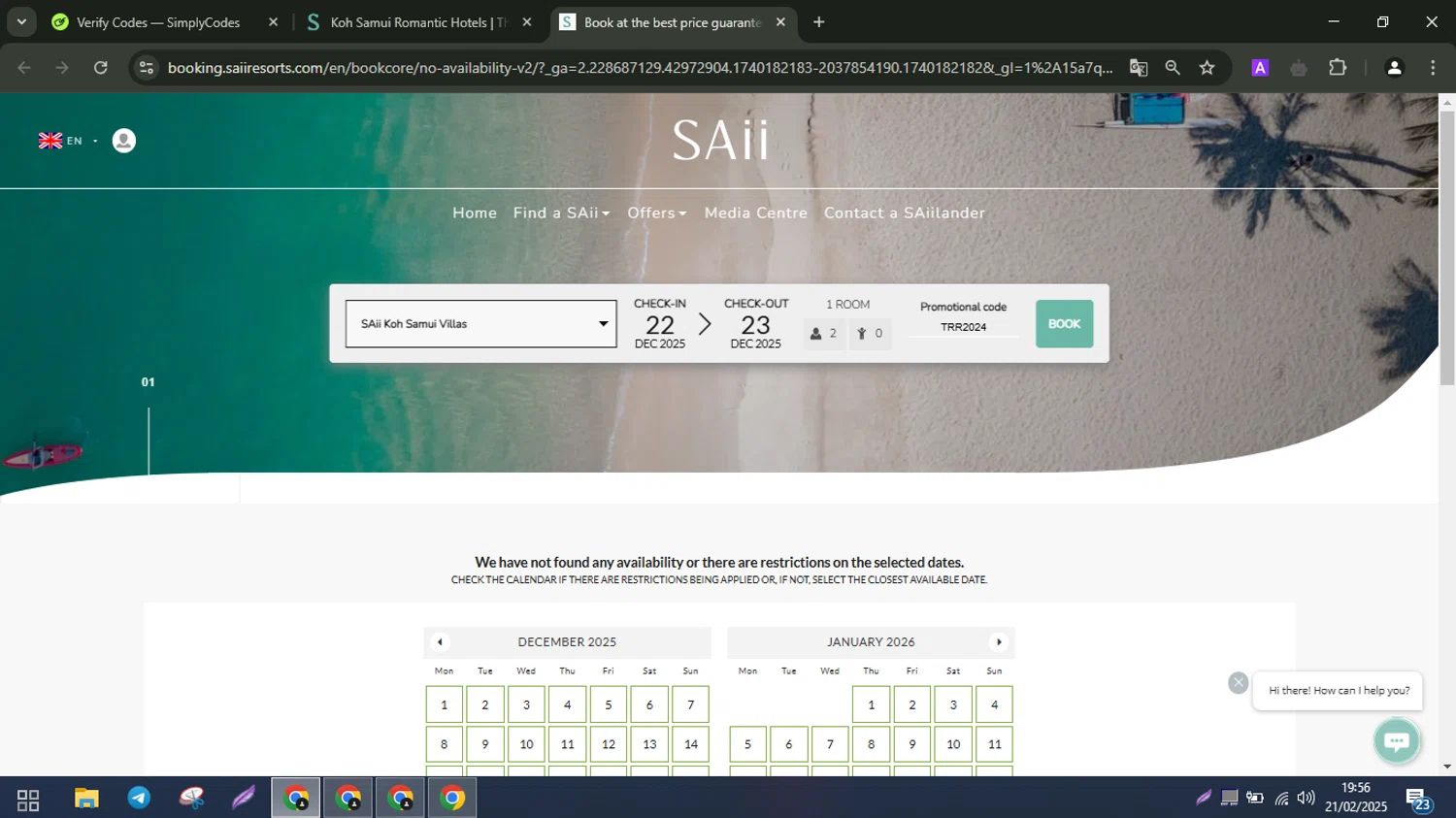Click the browser back button
The height and width of the screenshot is (818, 1456).
tap(24, 68)
